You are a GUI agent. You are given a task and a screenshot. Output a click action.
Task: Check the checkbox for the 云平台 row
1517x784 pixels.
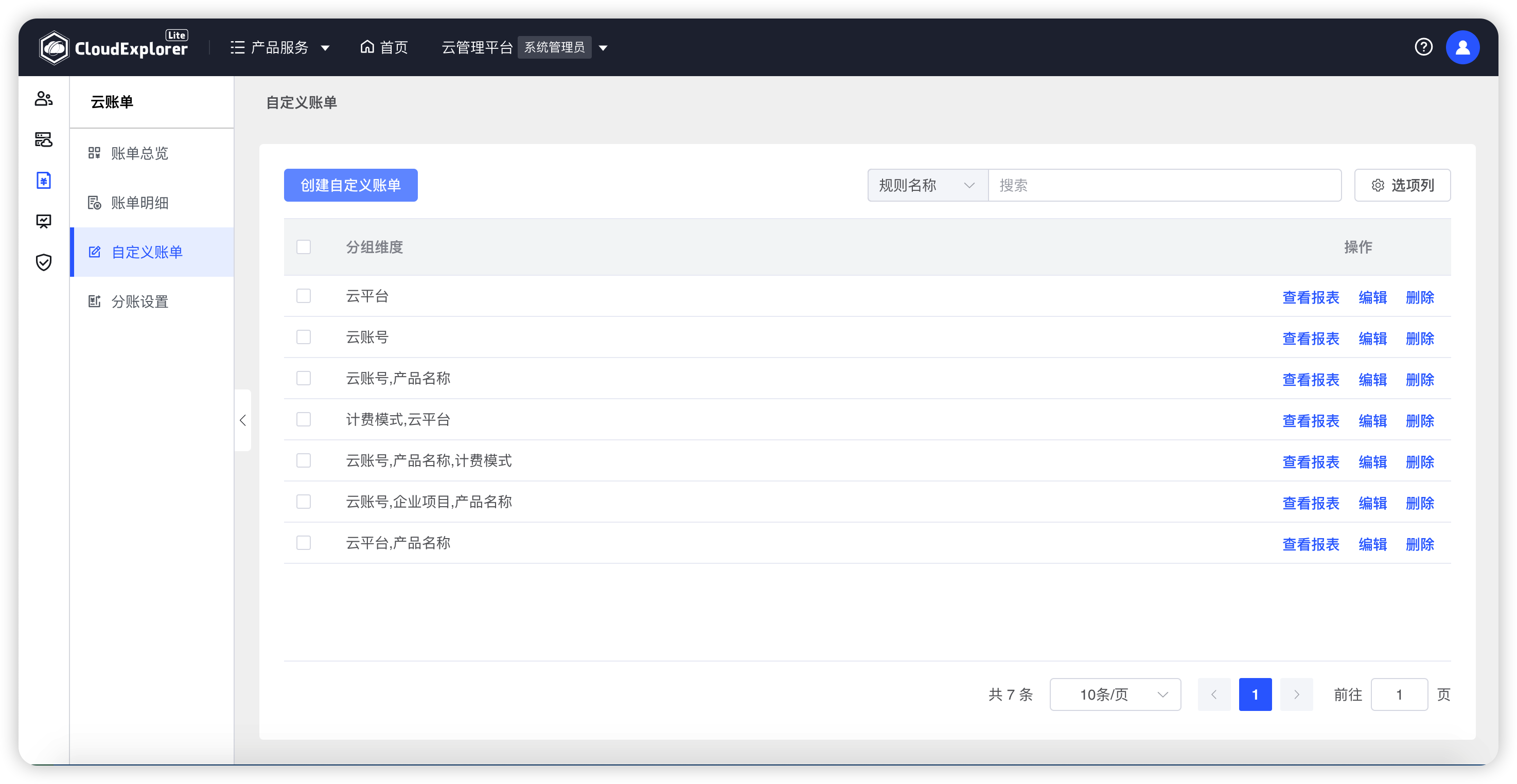[x=304, y=296]
